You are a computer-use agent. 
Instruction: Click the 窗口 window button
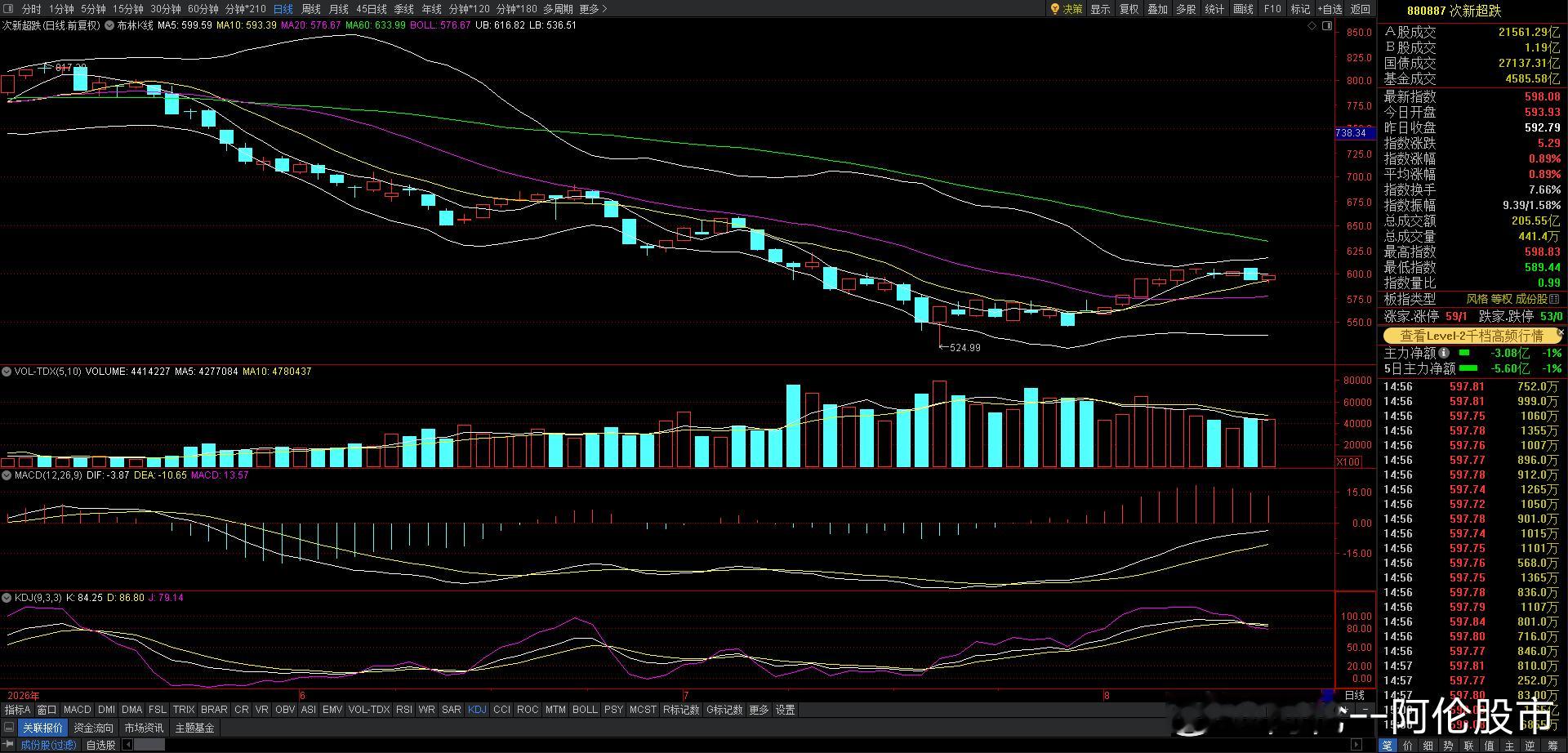tap(47, 710)
